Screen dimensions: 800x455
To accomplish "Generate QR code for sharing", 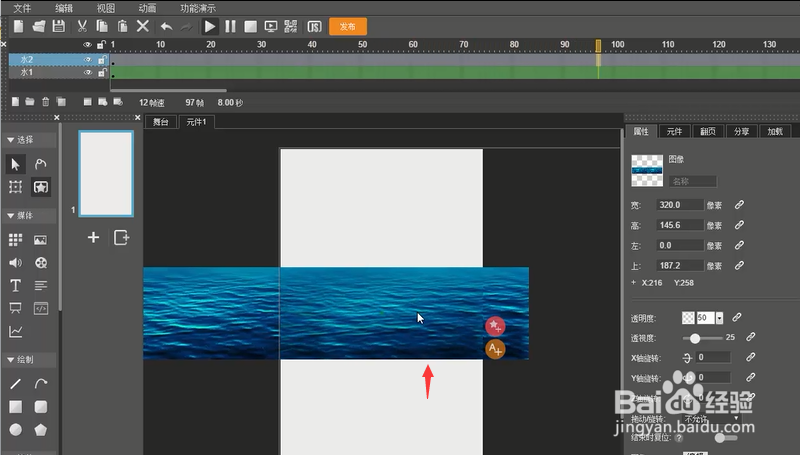I will [291, 27].
